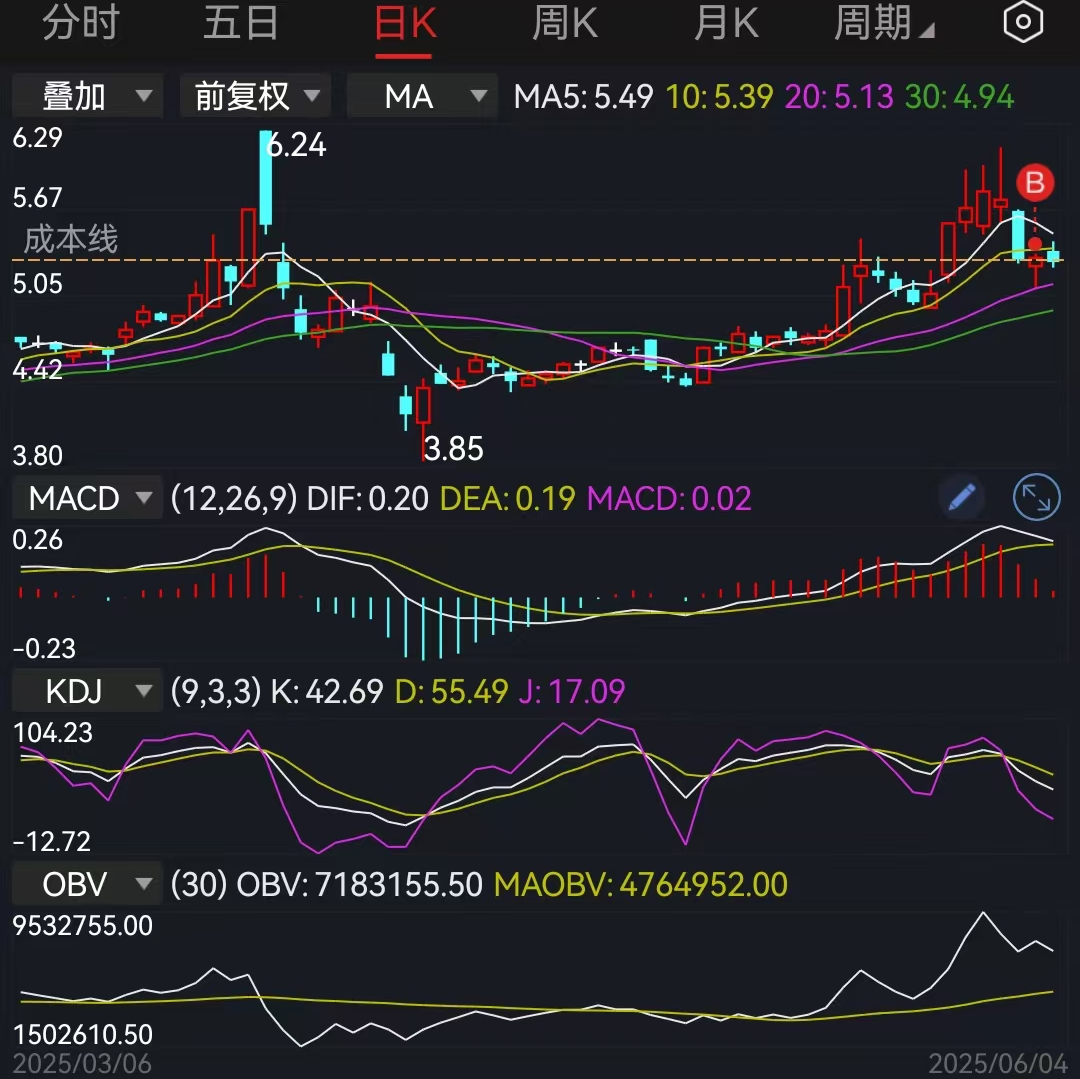1080x1079 pixels.
Task: Click the fullscreen expand icon
Action: click(x=1036, y=497)
